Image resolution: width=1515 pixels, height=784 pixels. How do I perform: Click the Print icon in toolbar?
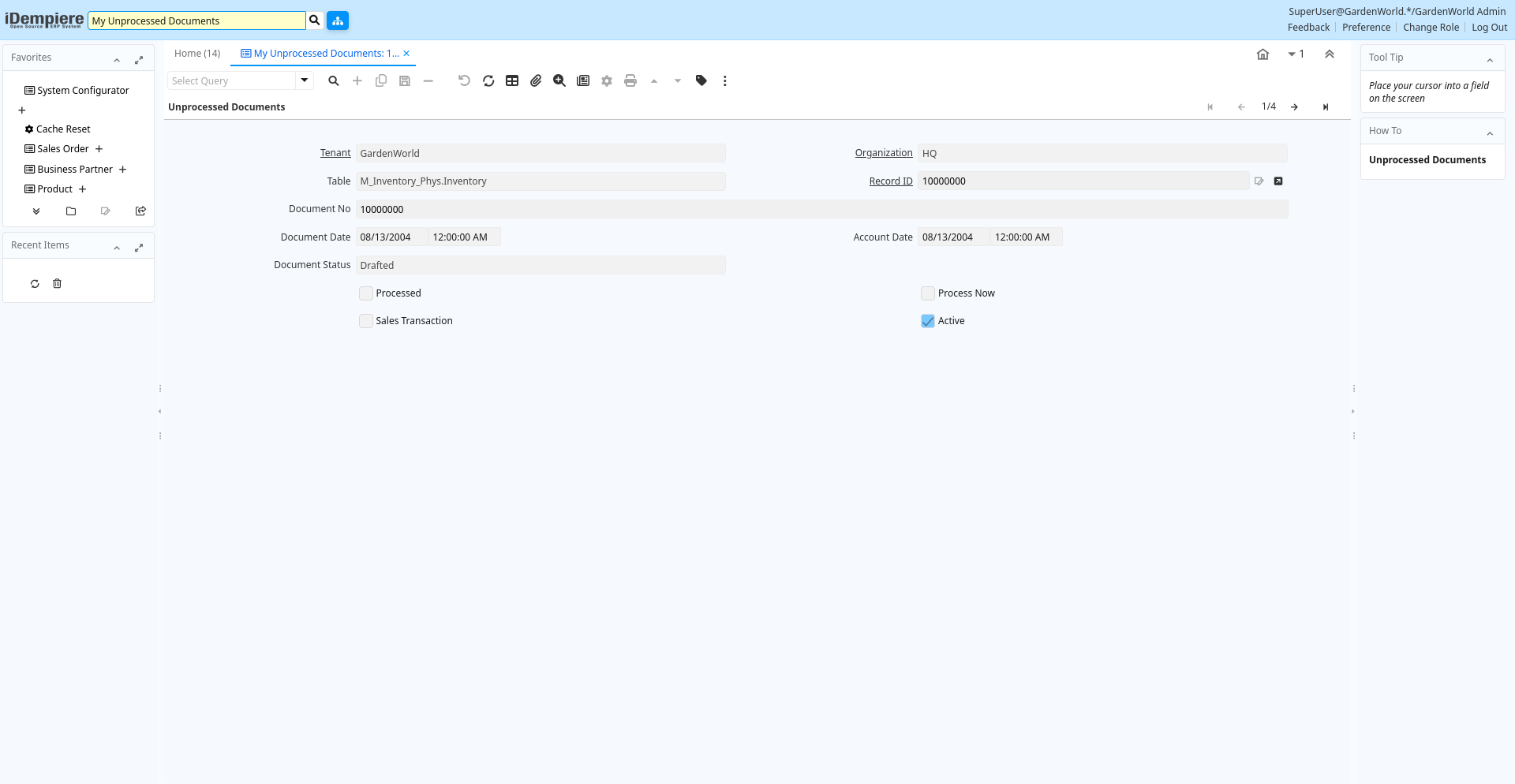tap(630, 80)
